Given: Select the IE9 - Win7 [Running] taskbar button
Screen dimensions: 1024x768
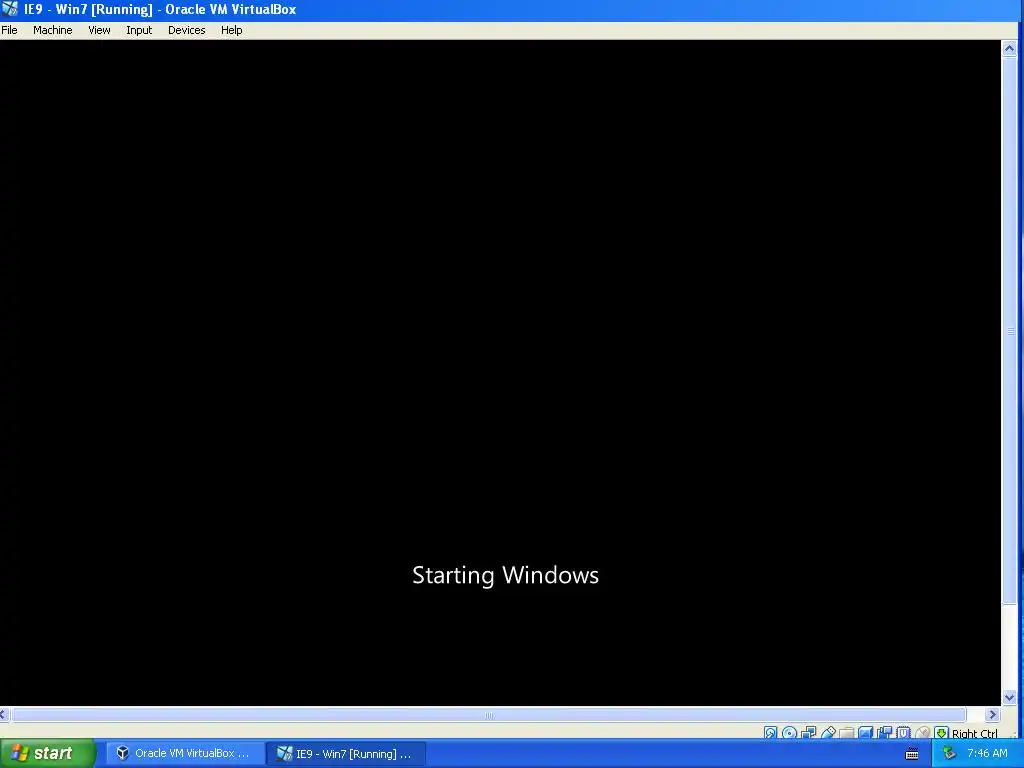Looking at the screenshot, I should pos(347,753).
